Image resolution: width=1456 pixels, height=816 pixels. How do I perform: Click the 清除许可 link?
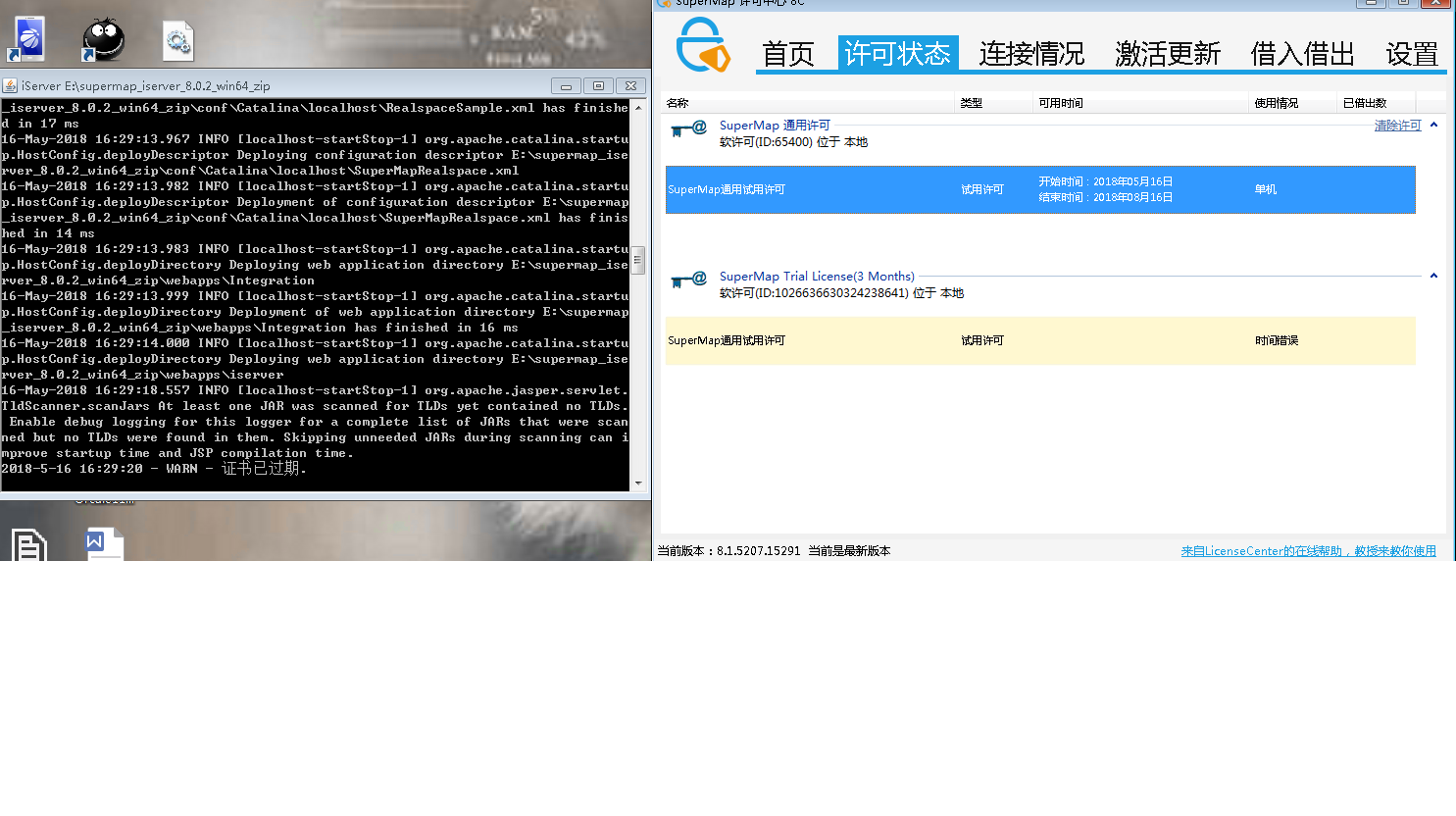click(1397, 126)
